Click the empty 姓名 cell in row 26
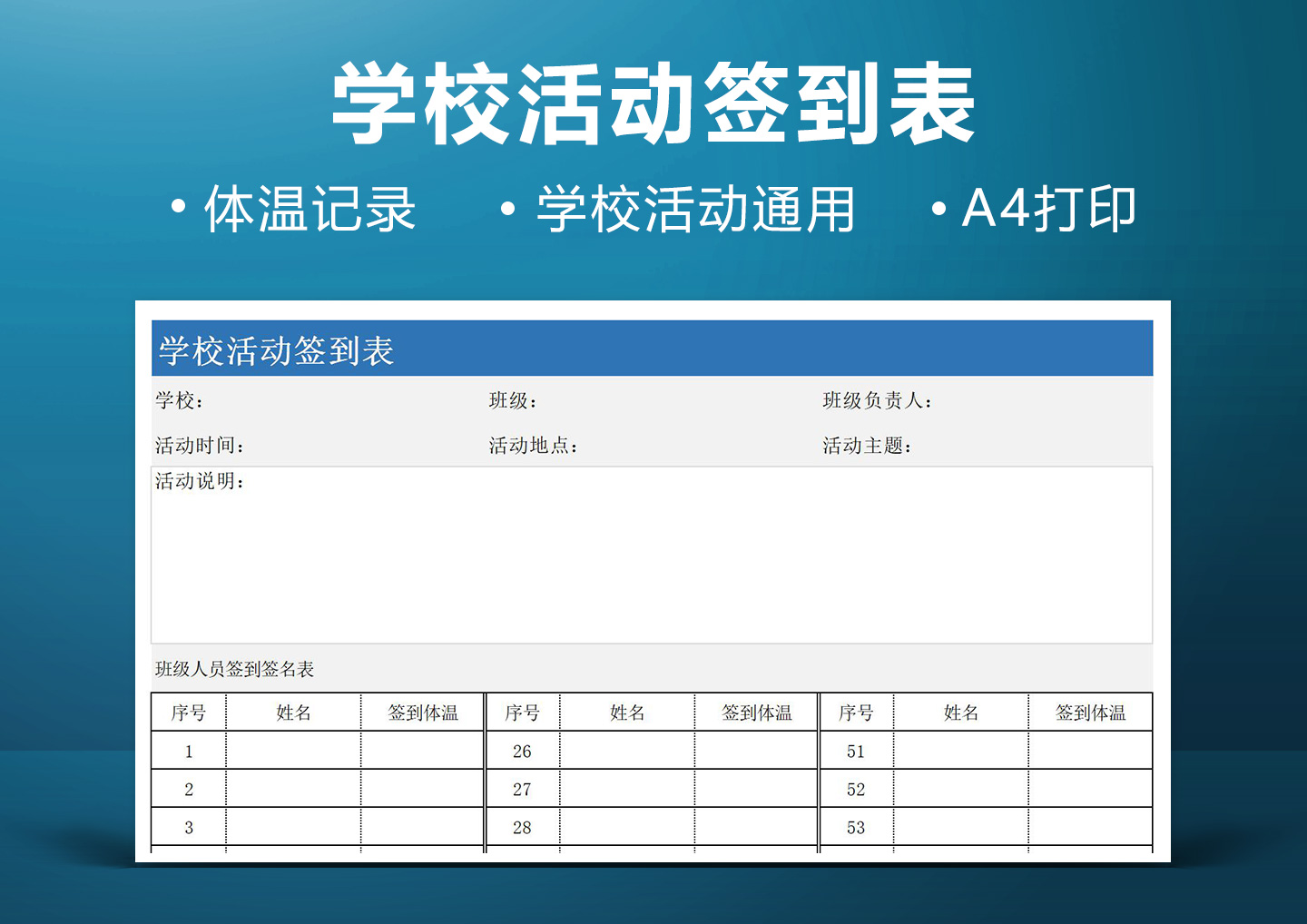This screenshot has width=1307, height=924. click(x=627, y=751)
